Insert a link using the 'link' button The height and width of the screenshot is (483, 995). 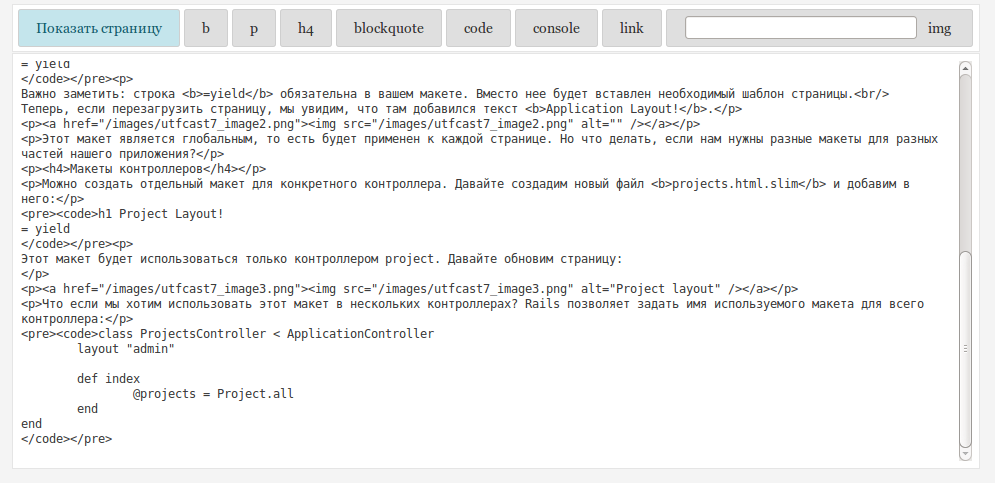click(632, 28)
